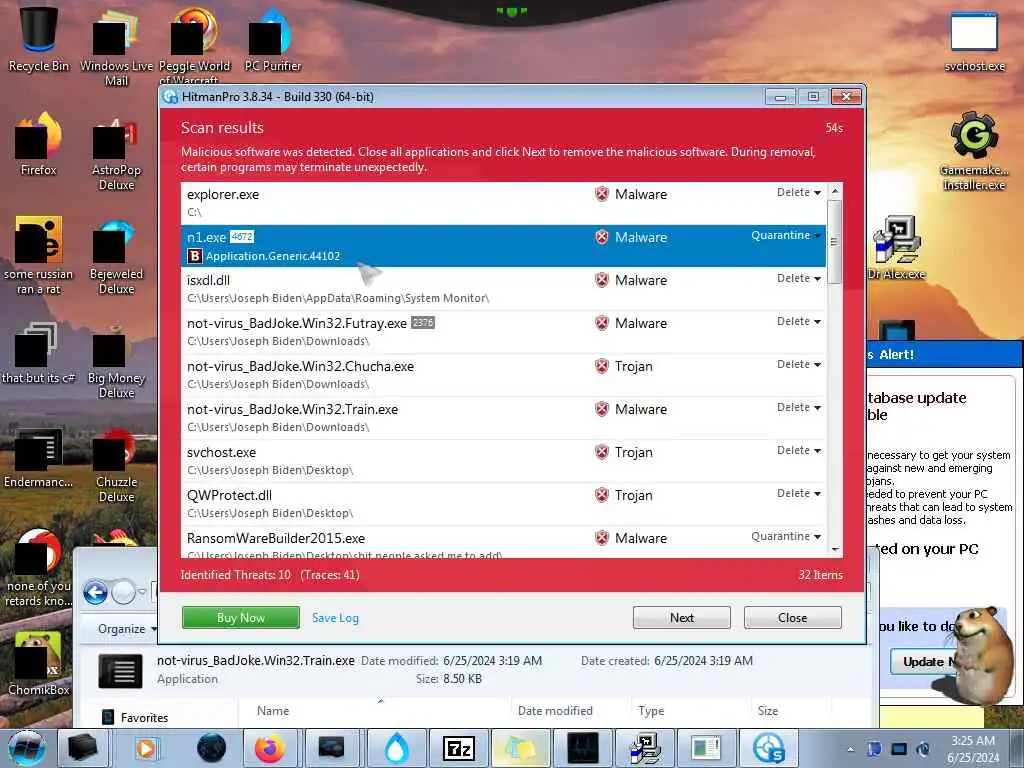1024x768 pixels.
Task: Select the Gamemaker Installer.exe desktop icon
Action: [x=974, y=152]
